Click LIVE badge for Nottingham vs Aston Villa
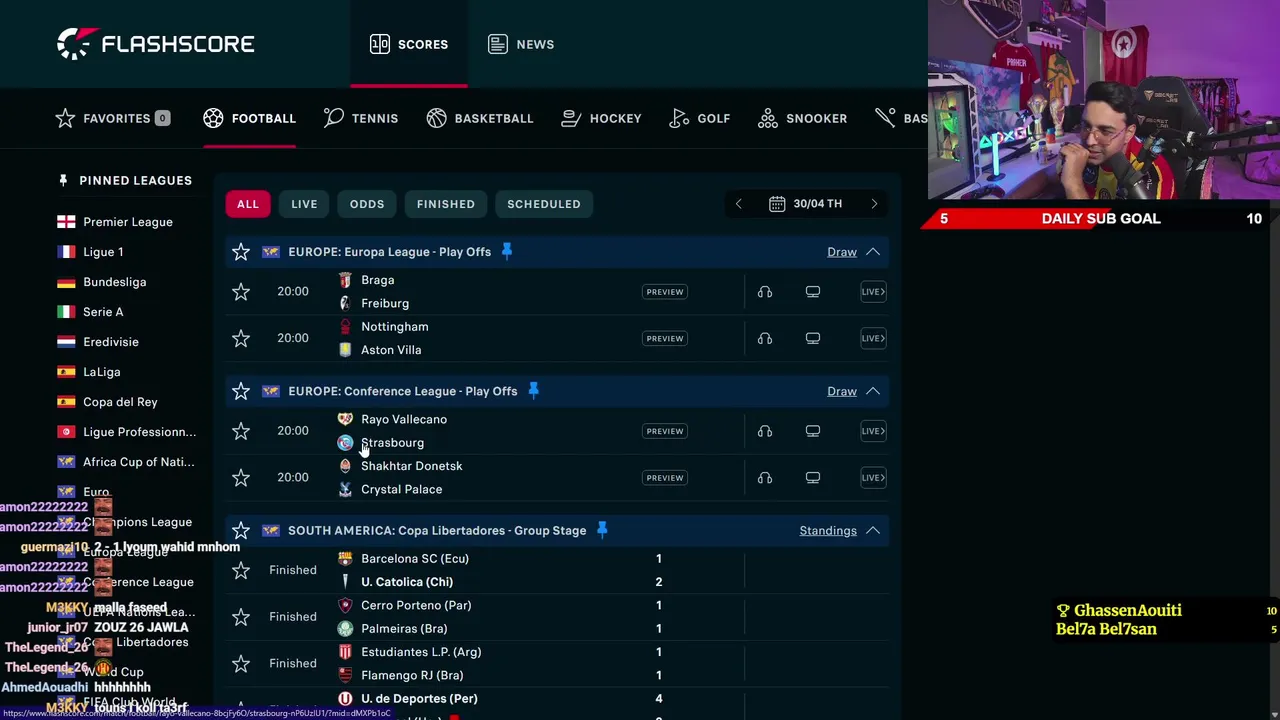The height and width of the screenshot is (720, 1280). 873,338
